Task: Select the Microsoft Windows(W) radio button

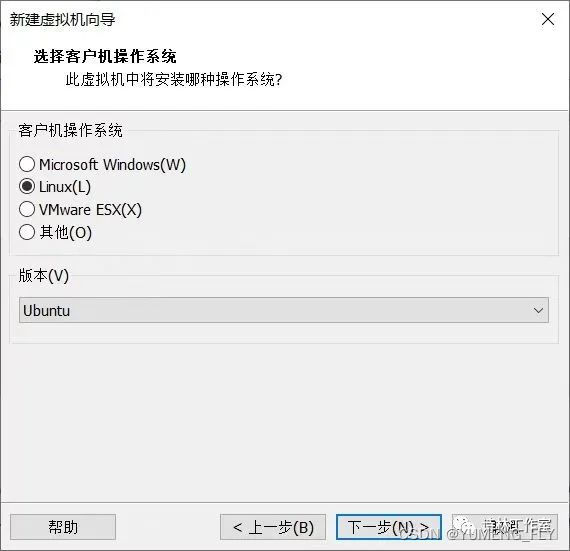Action: [x=27, y=164]
